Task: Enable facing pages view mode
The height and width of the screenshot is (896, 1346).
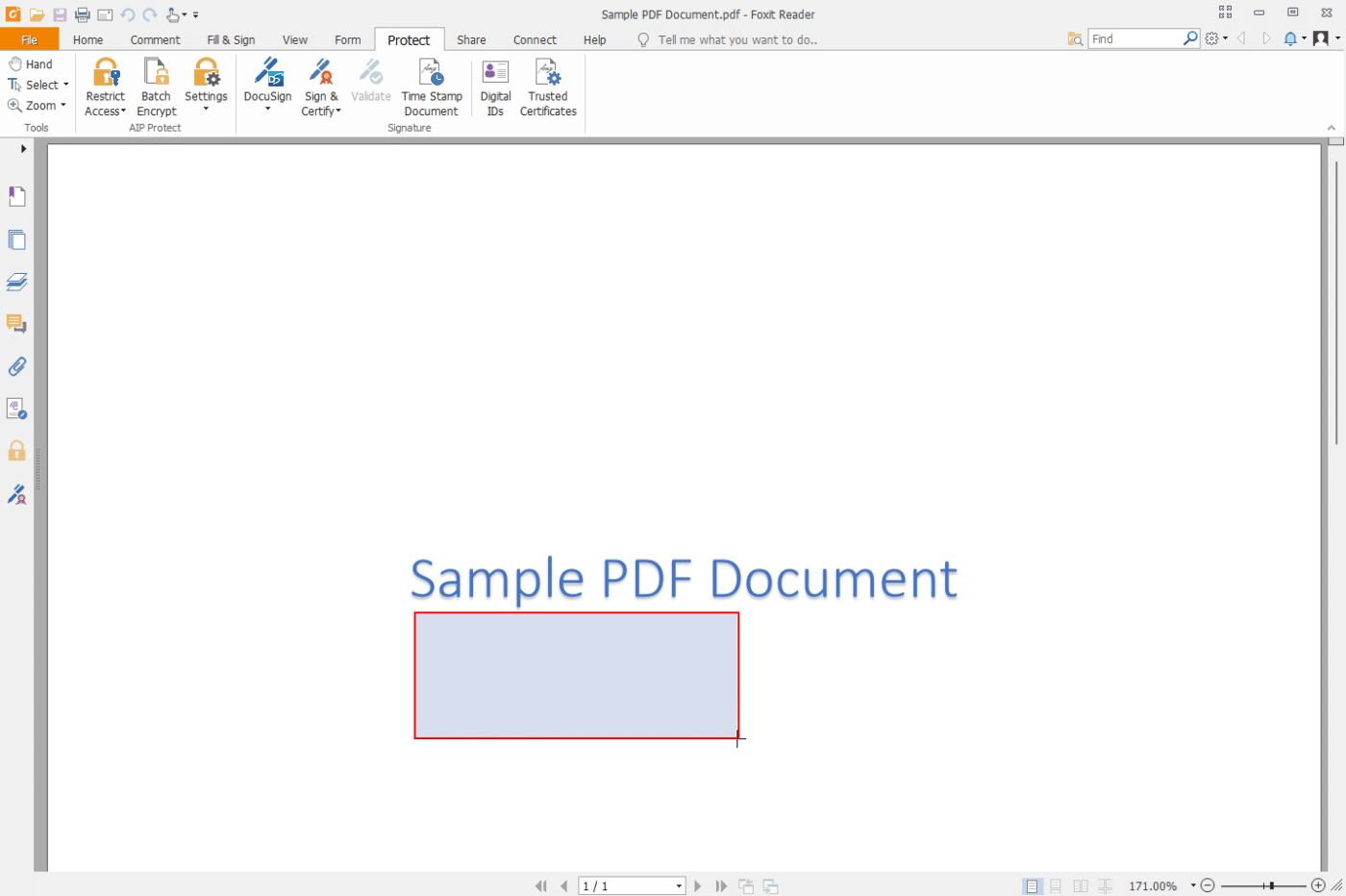Action: 1081,885
